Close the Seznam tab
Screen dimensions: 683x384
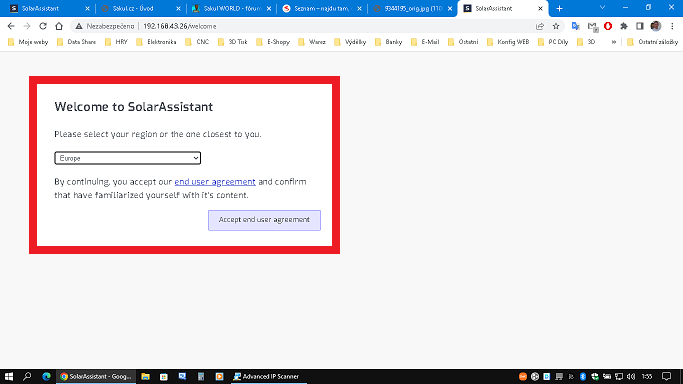tap(359, 8)
